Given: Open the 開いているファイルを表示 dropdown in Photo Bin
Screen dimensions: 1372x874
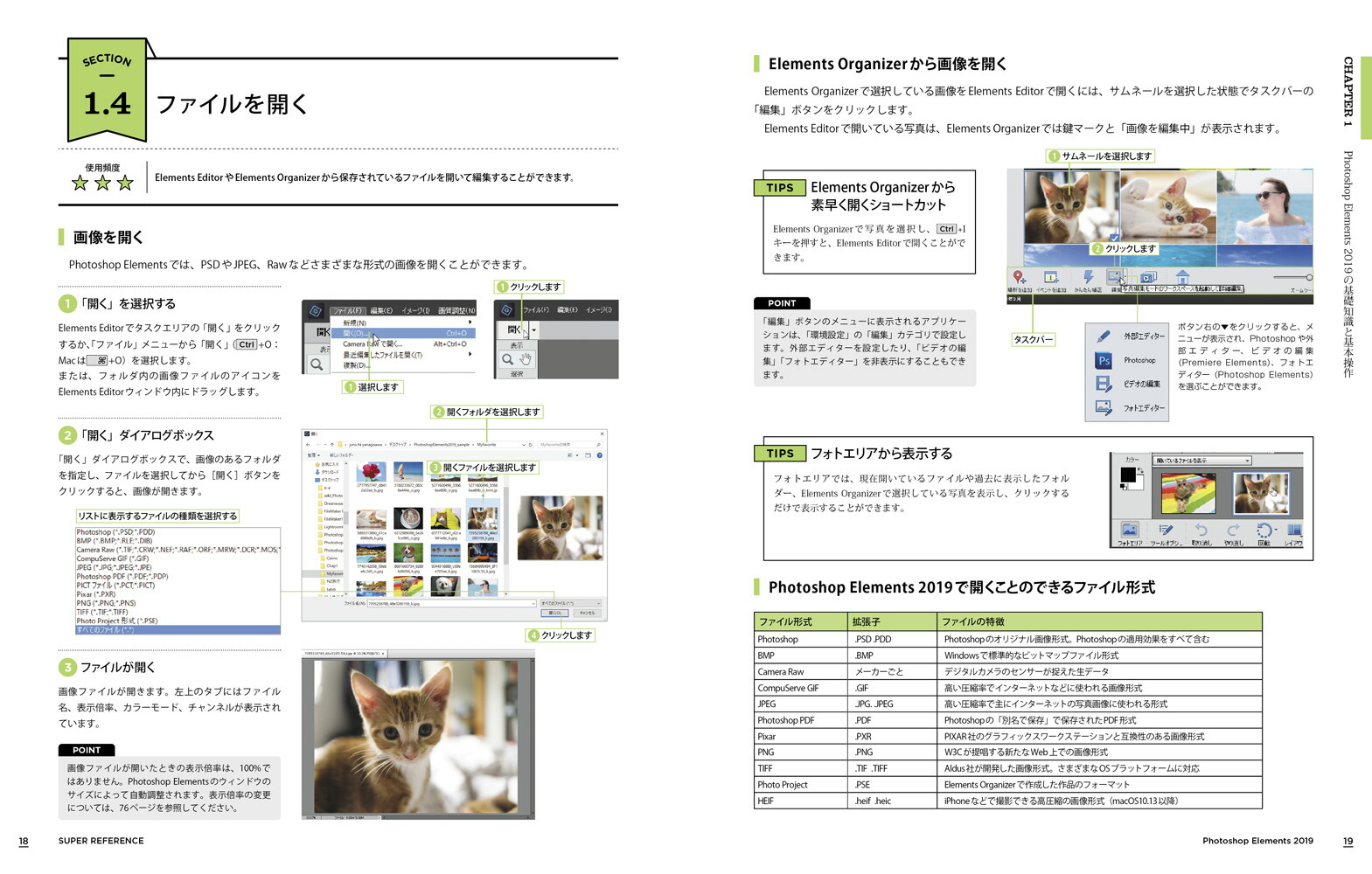Looking at the screenshot, I should 1202,461.
